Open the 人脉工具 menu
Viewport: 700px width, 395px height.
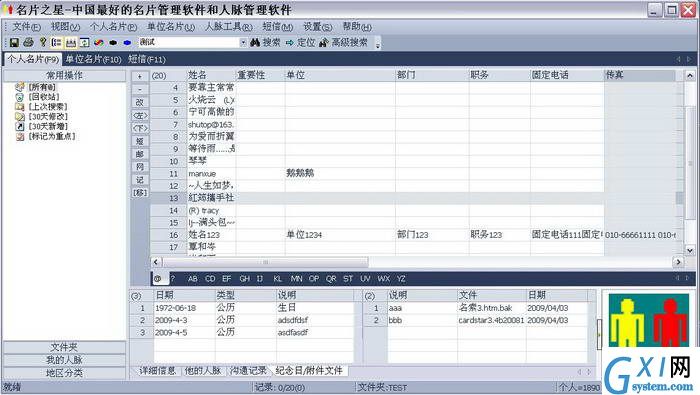[229, 27]
